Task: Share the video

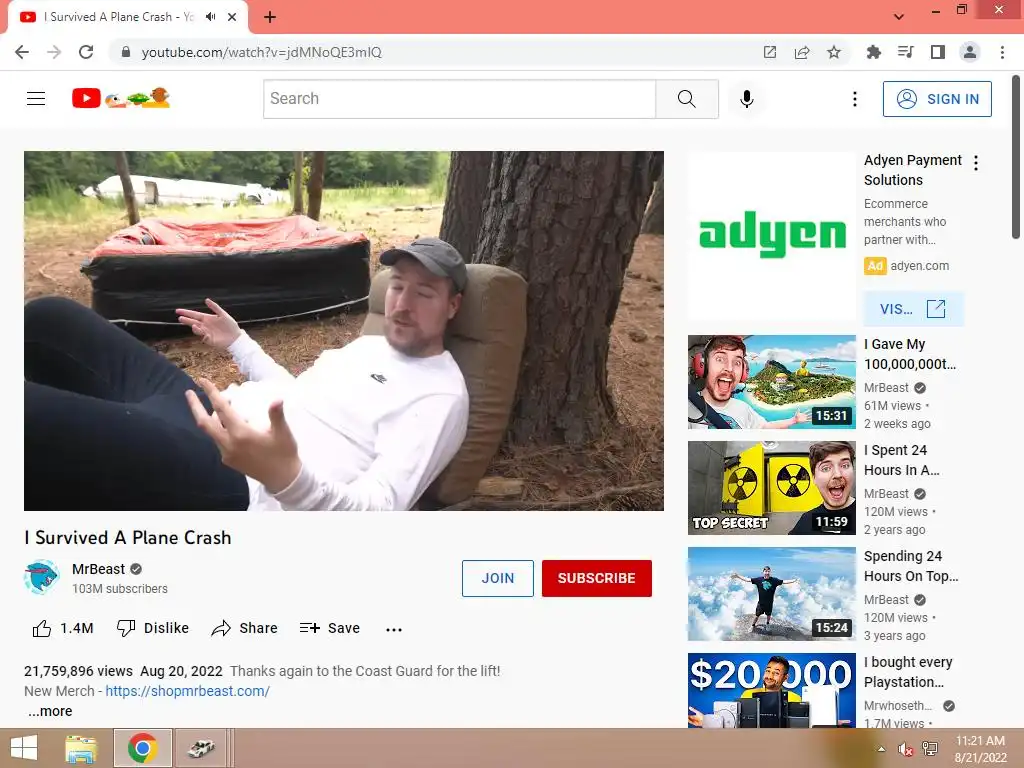Action: coord(245,628)
